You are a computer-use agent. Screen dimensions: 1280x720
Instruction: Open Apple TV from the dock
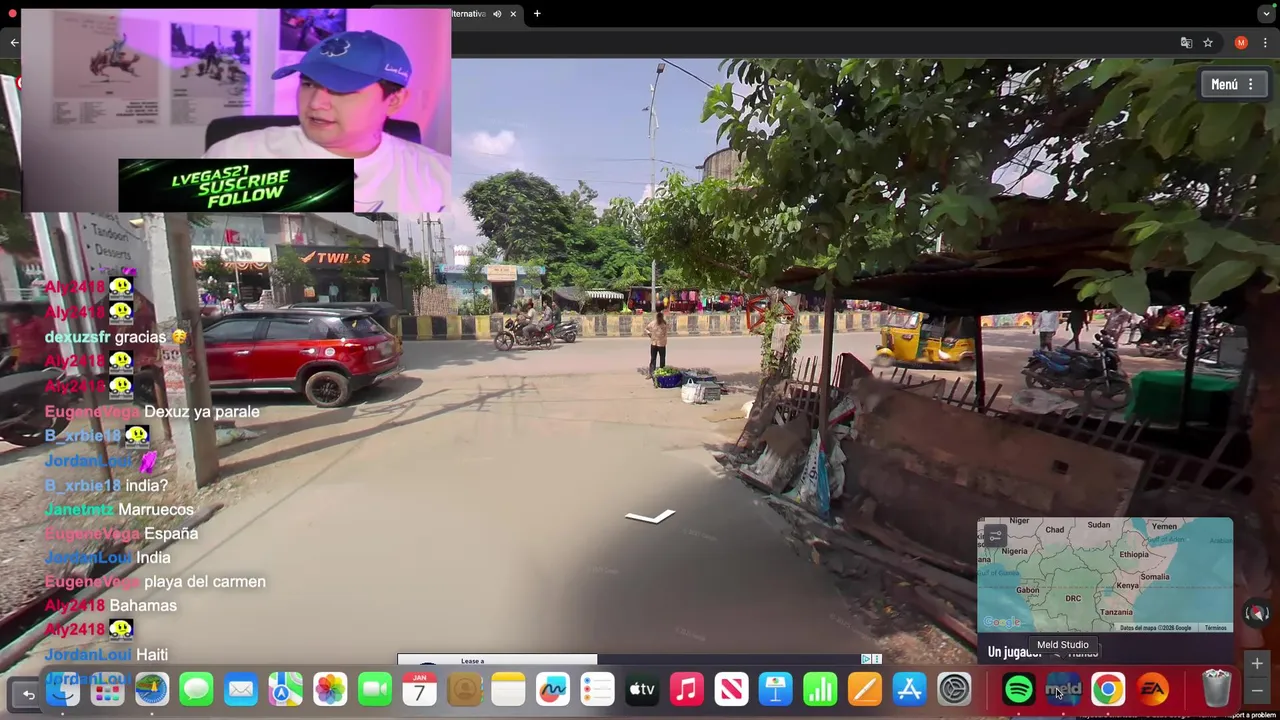tap(642, 690)
